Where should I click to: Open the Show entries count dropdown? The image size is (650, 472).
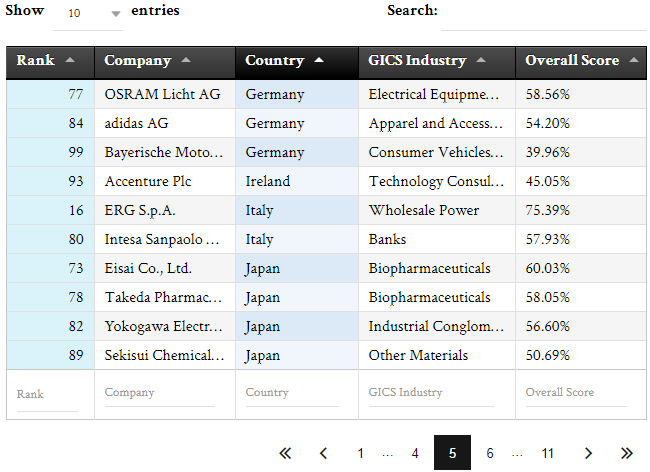click(x=88, y=14)
